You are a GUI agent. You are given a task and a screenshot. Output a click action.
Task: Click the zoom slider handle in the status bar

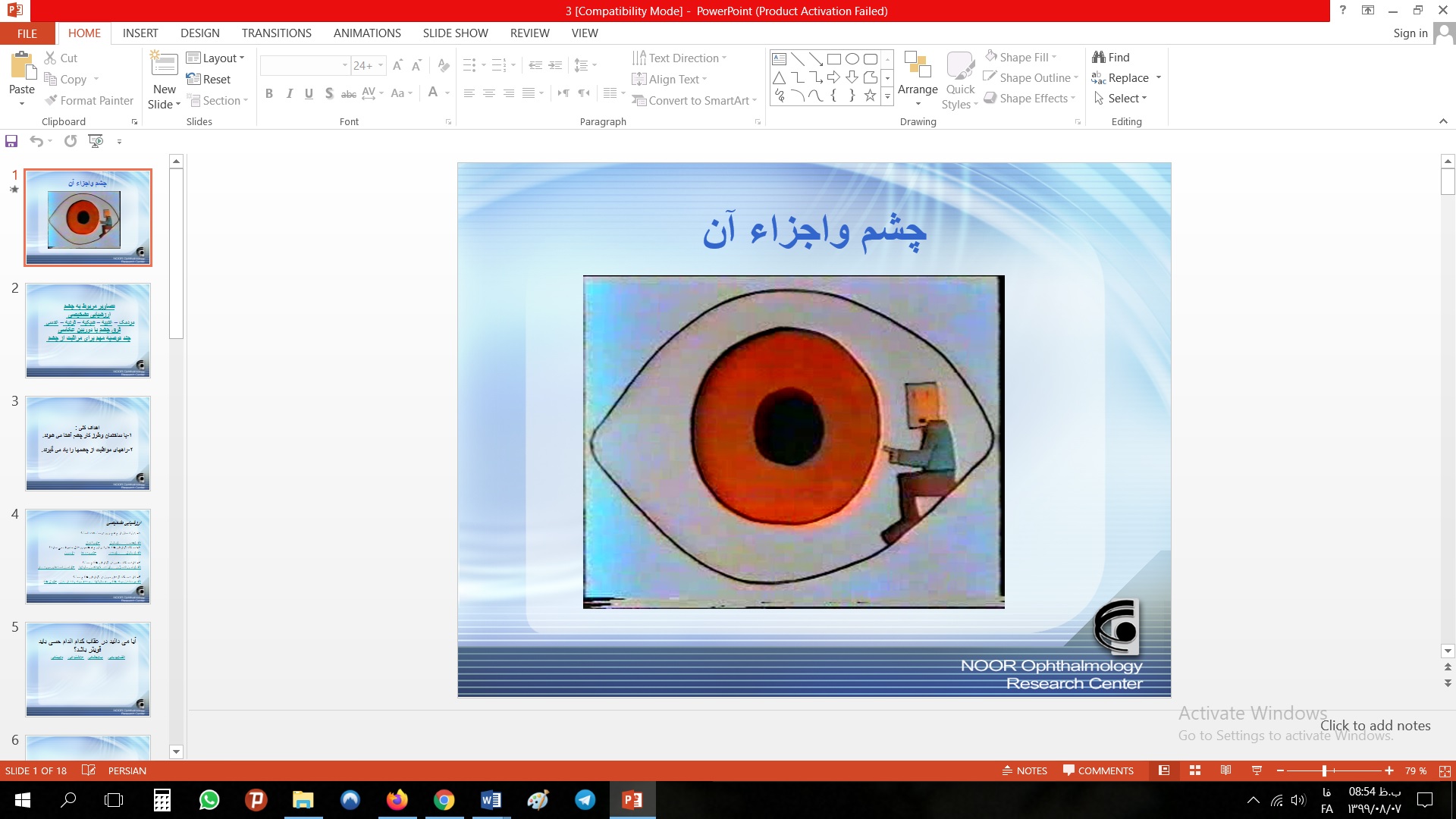pyautogui.click(x=1324, y=770)
